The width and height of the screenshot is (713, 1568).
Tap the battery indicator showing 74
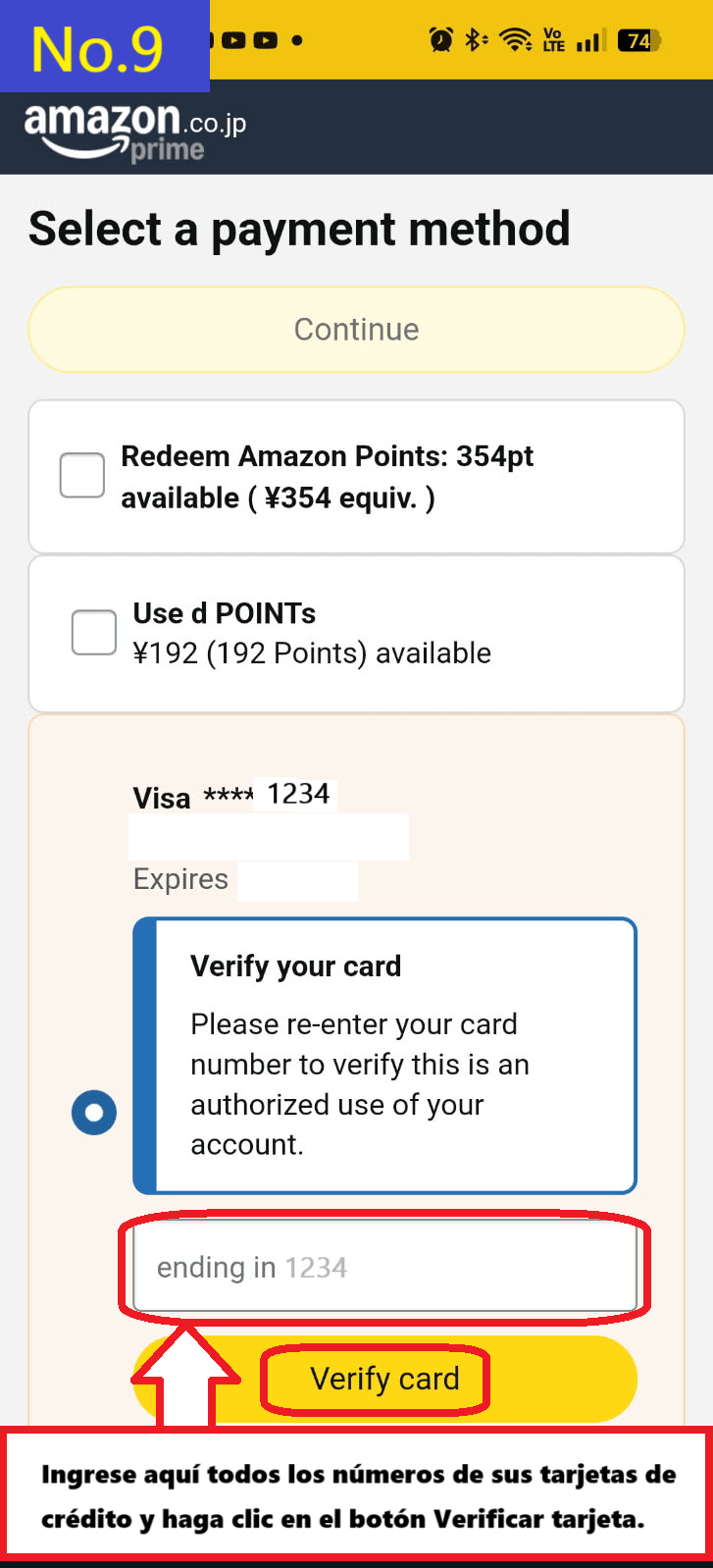(637, 39)
